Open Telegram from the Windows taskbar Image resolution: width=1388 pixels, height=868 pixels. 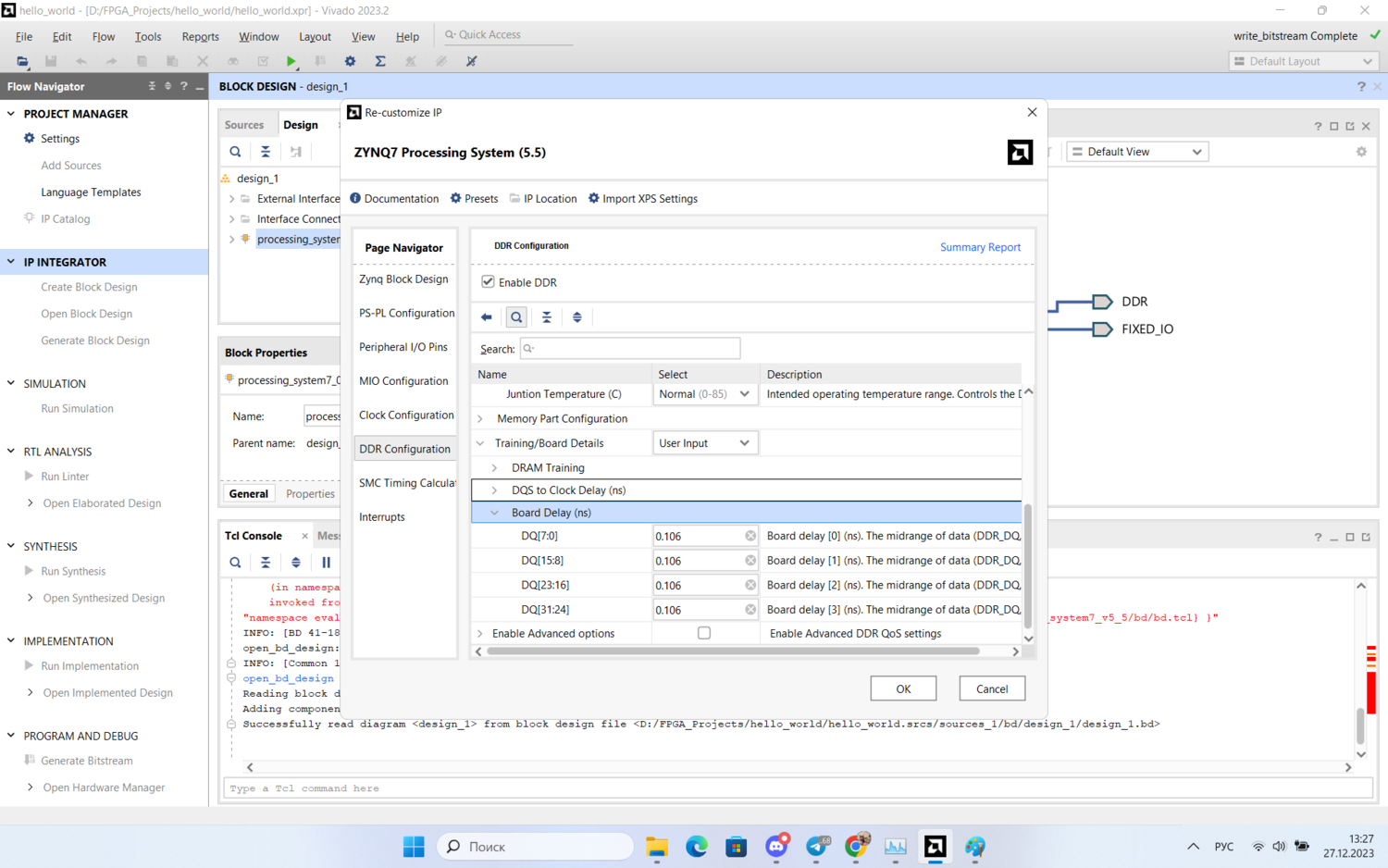point(817,846)
